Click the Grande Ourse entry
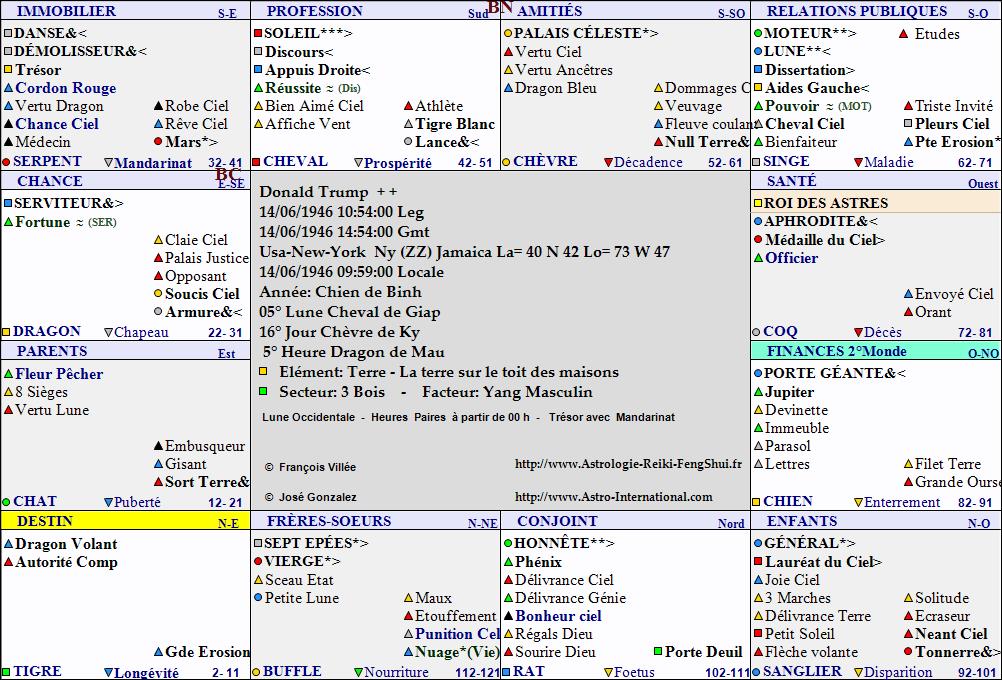The width and height of the screenshot is (1002, 680). pyautogui.click(x=957, y=482)
